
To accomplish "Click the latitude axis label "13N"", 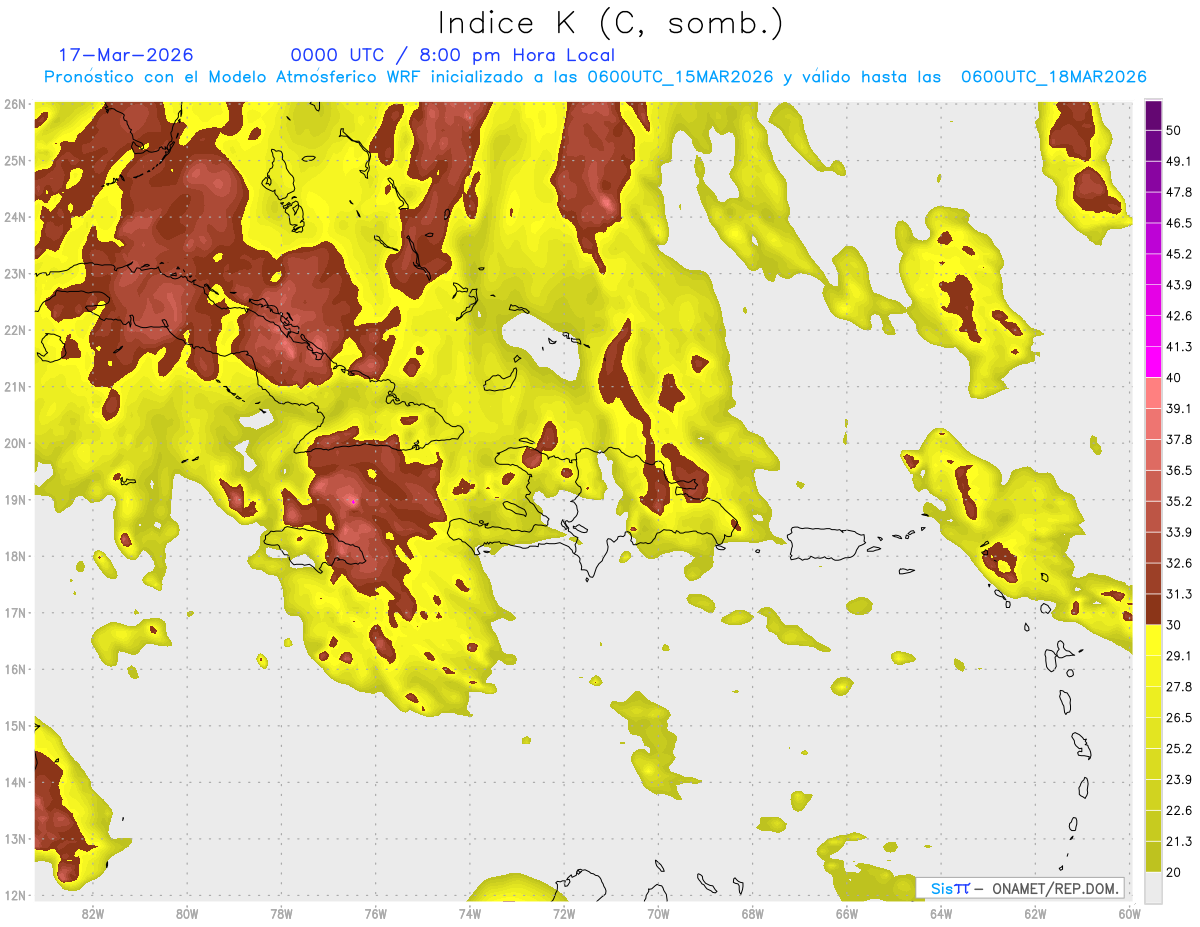I will (x=16, y=838).
